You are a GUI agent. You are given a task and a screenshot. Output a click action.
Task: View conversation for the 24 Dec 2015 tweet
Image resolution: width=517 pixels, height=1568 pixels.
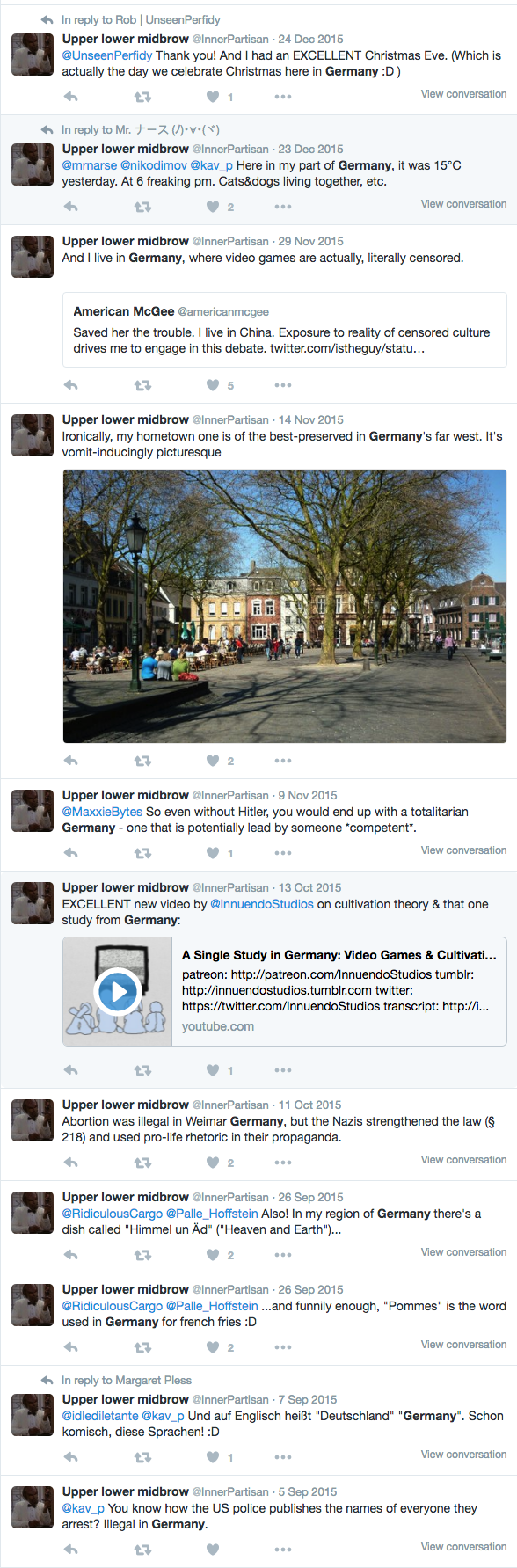point(463,94)
